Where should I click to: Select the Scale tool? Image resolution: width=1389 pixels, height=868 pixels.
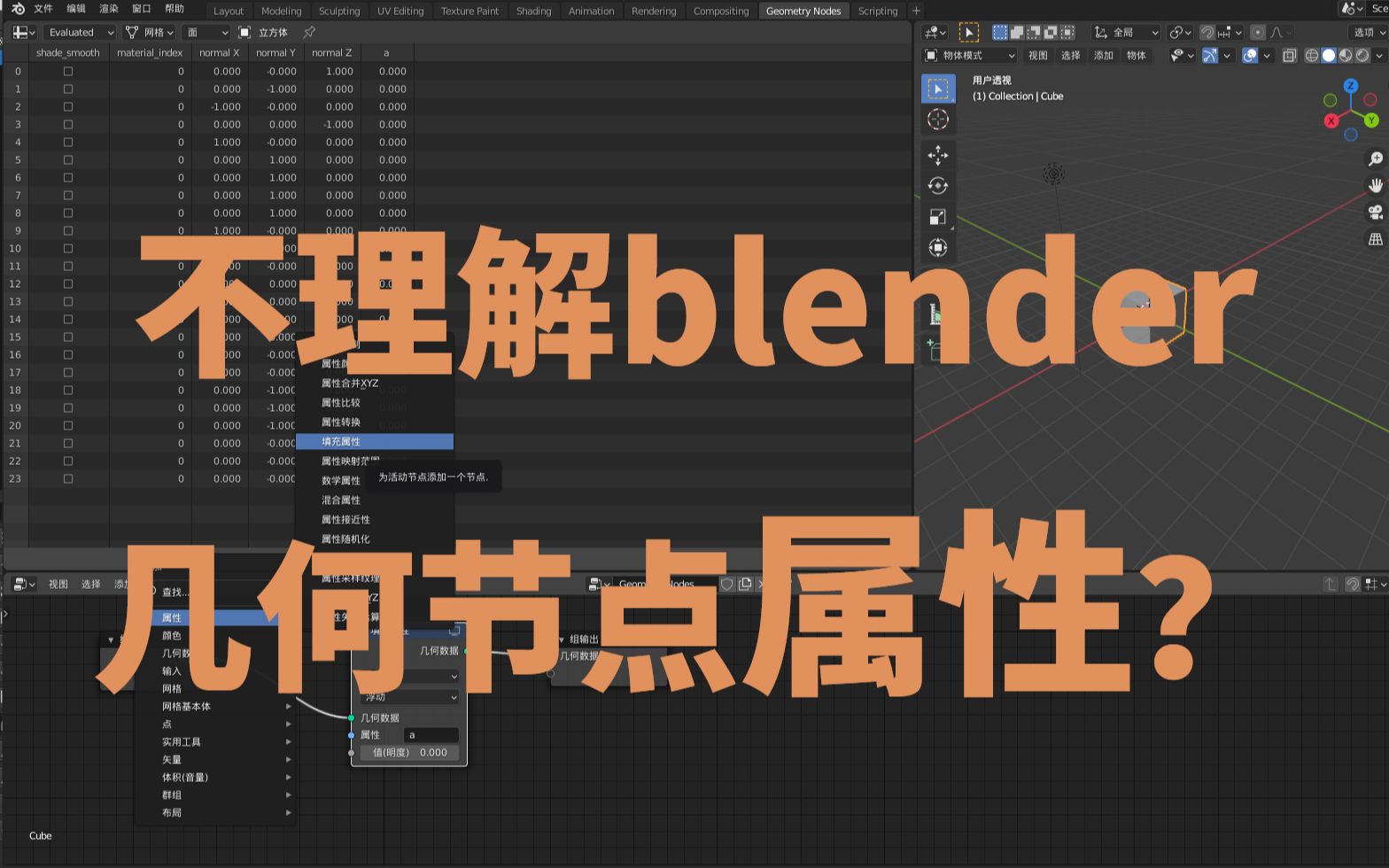[x=938, y=217]
